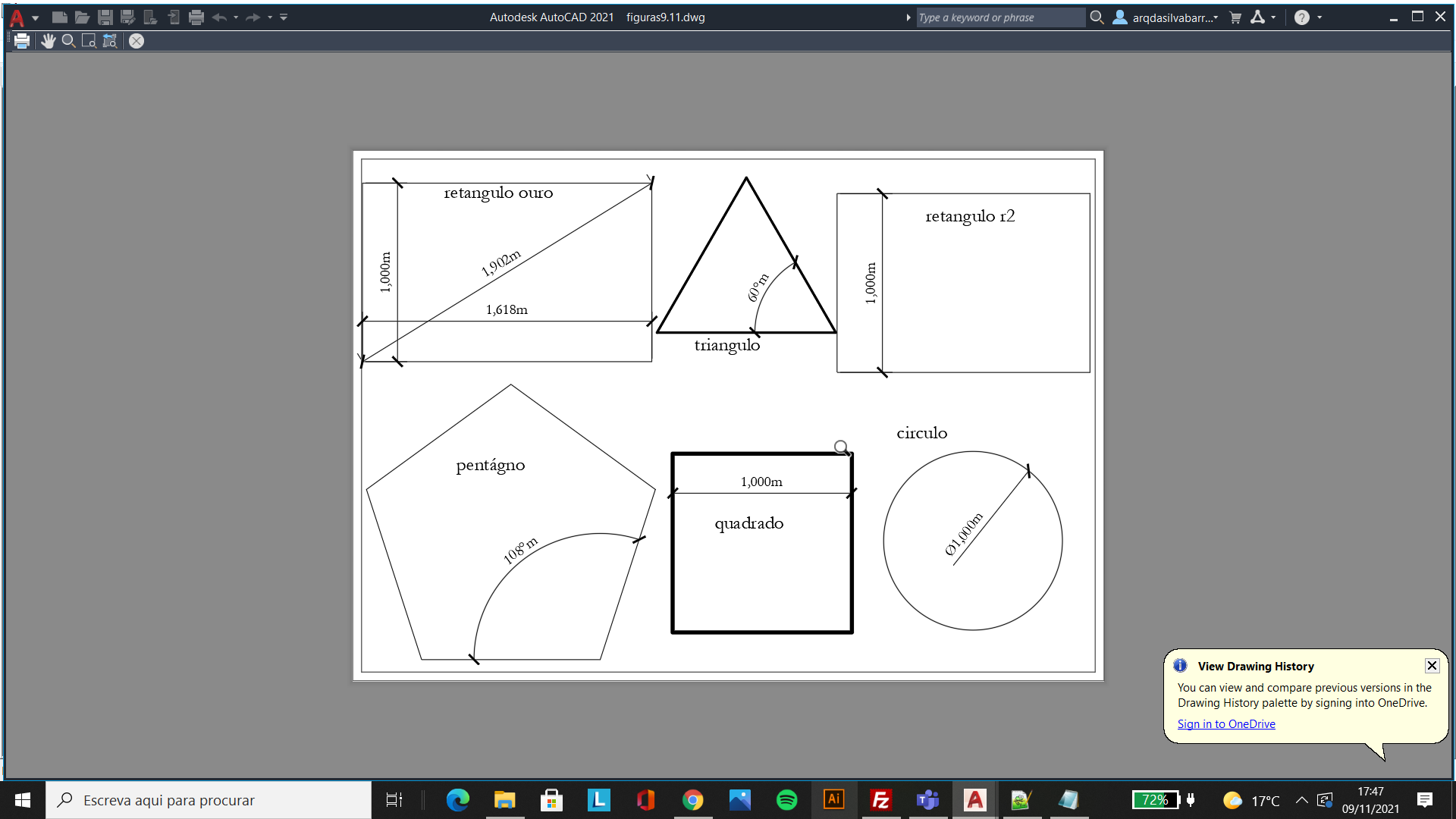Click the Zoom tool icon
The height and width of the screenshot is (819, 1456).
(70, 41)
